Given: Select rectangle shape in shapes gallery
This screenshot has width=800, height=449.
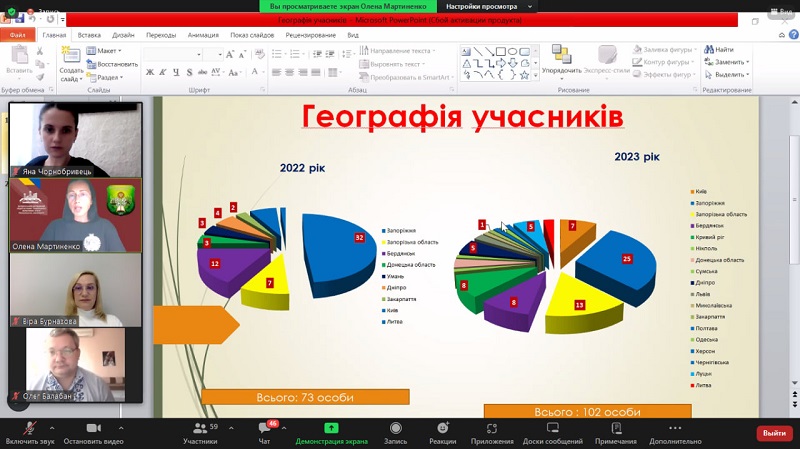Looking at the screenshot, I should click(x=501, y=52).
